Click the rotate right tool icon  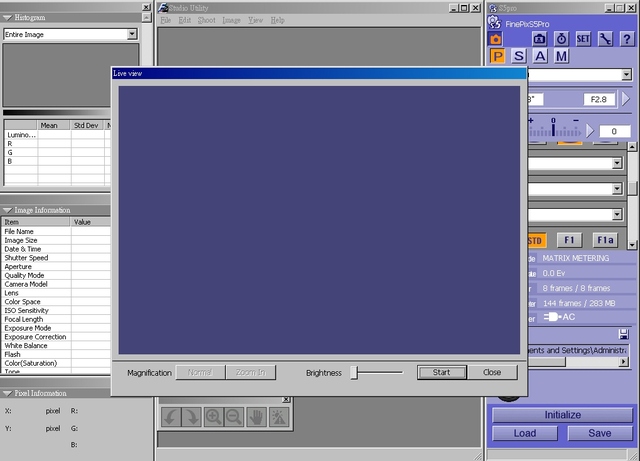(192, 417)
